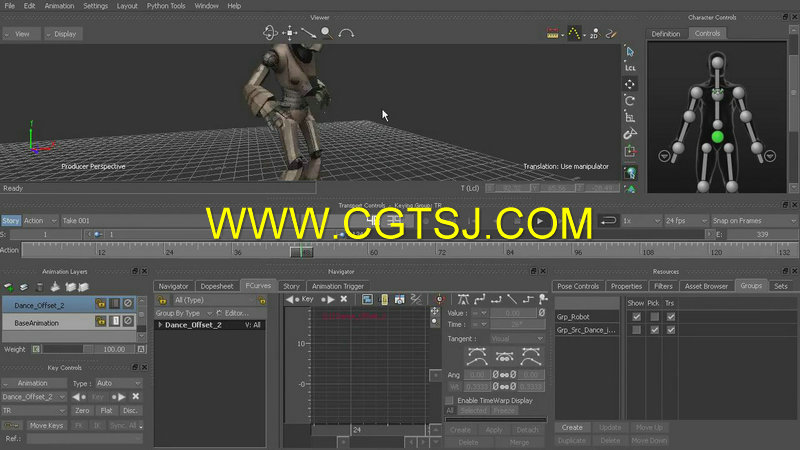Click the roll camera arc icon atop viewer
The image size is (800, 450).
click(x=346, y=34)
